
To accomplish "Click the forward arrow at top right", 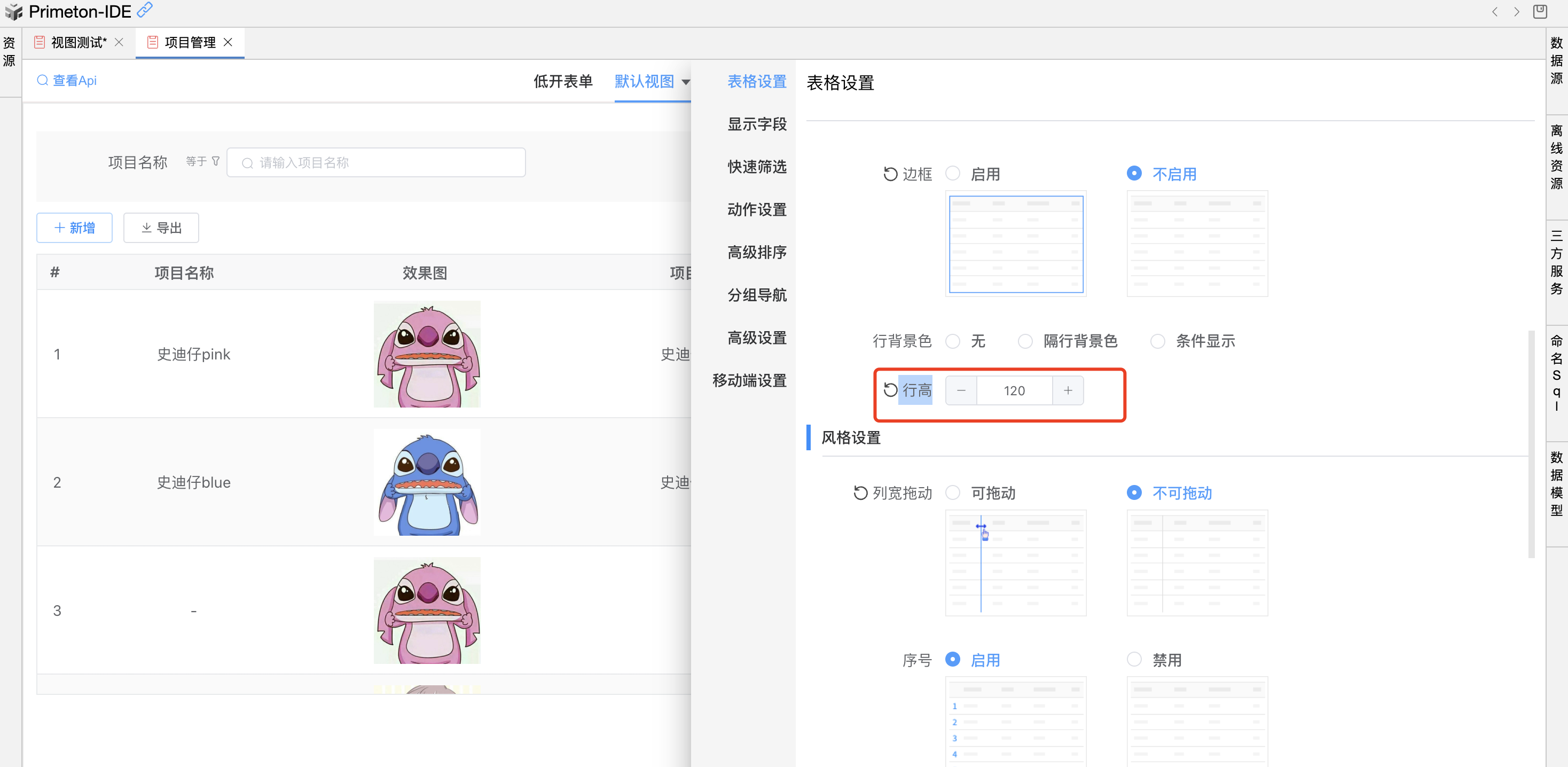I will 1516,12.
